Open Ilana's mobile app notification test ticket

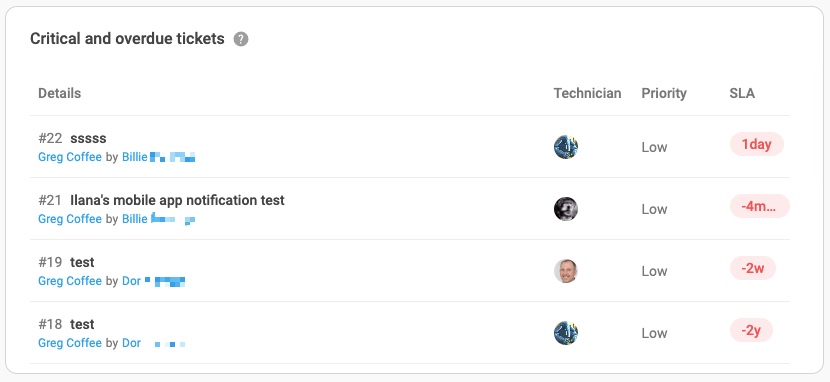(177, 201)
